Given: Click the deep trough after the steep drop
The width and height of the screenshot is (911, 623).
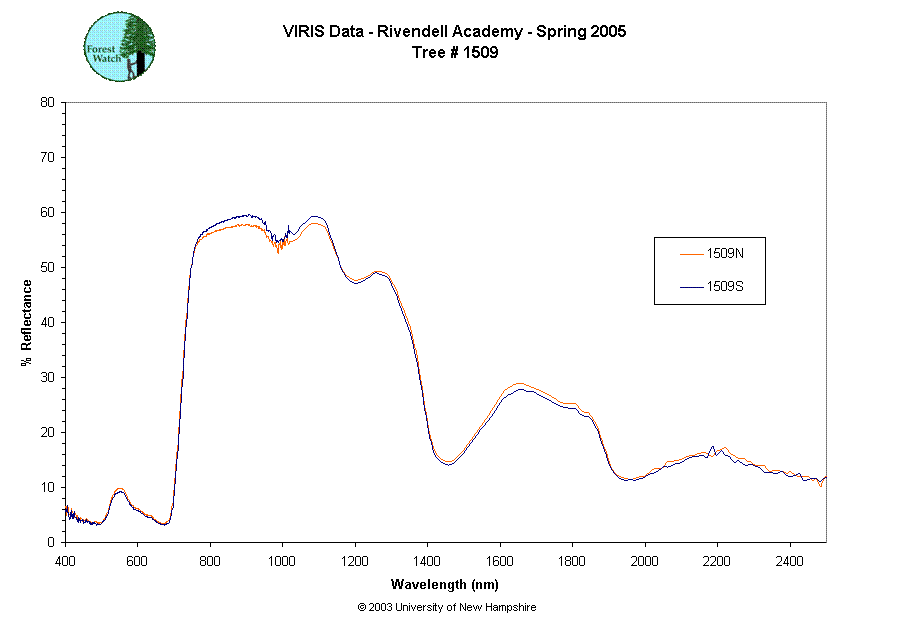Looking at the screenshot, I should pyautogui.click(x=448, y=462).
